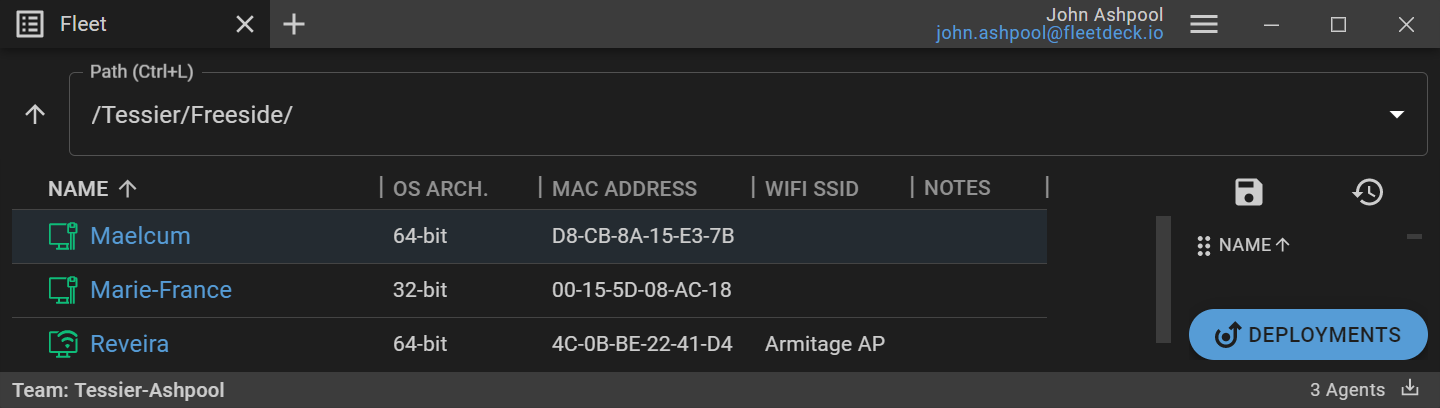Click the Maelcum wired agent icon
This screenshot has height=408, width=1440.
click(63, 236)
